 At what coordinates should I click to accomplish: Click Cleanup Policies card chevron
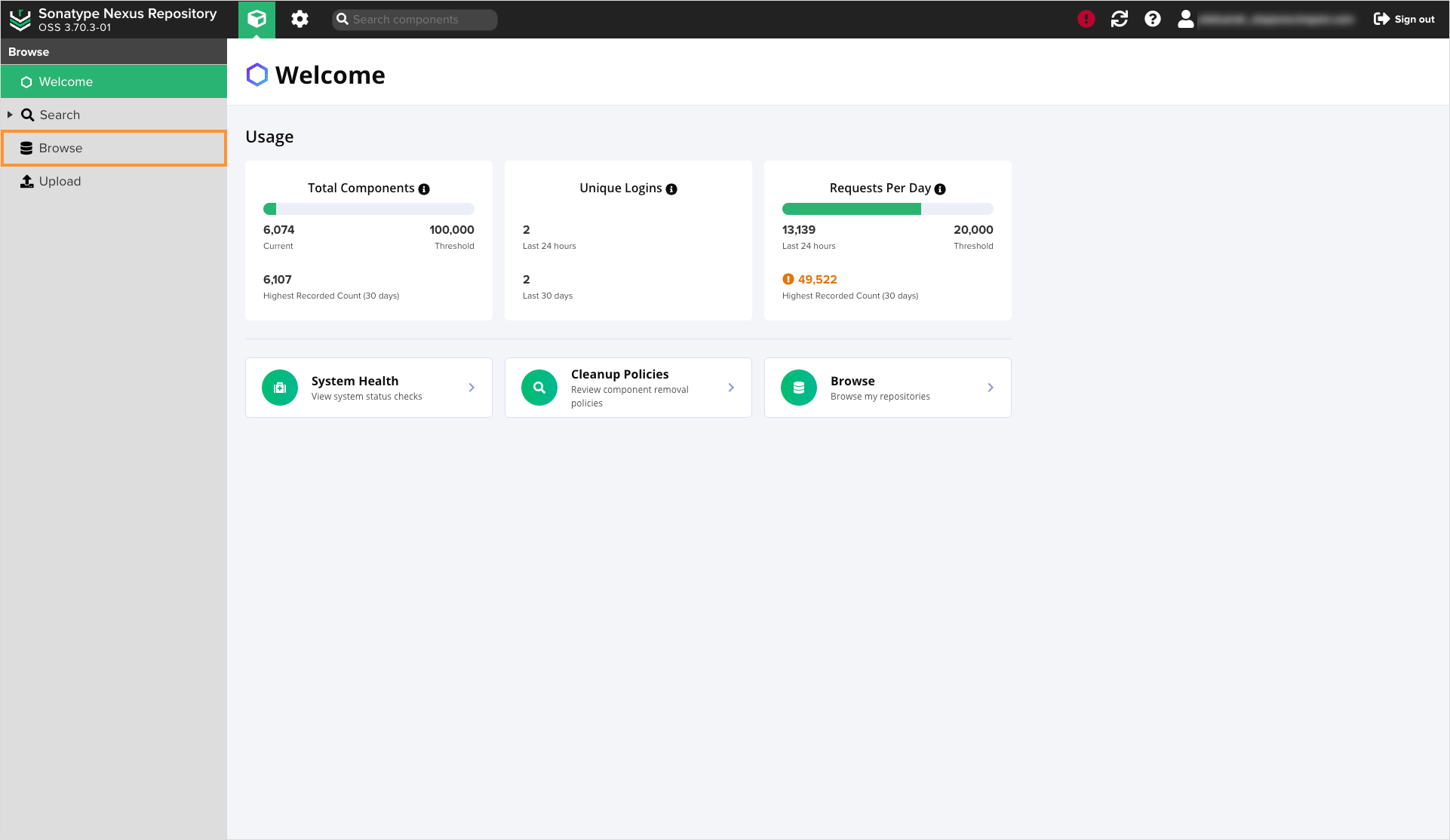(731, 388)
